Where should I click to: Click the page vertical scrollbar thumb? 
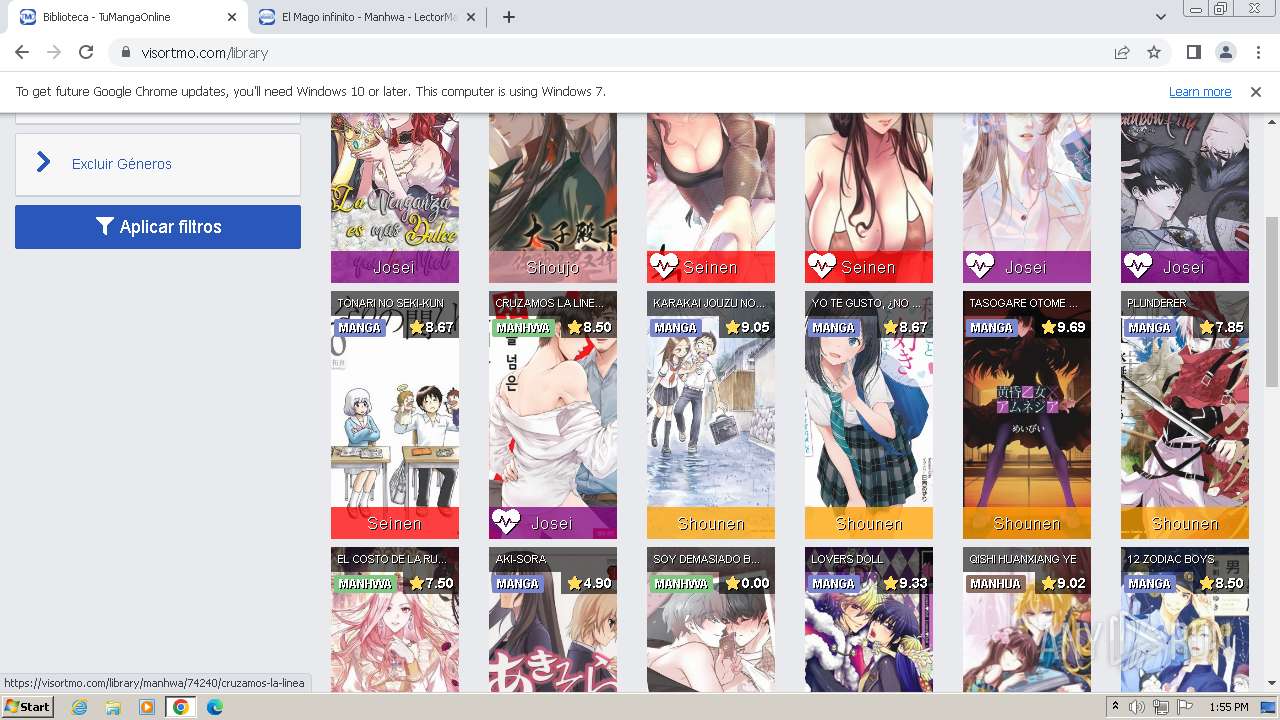pyautogui.click(x=1272, y=300)
